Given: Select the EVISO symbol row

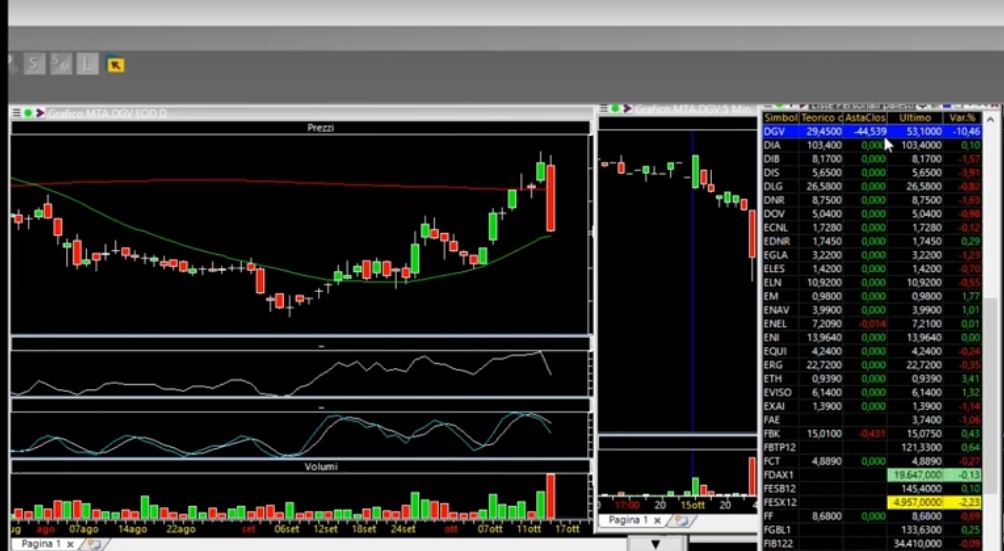Looking at the screenshot, I should tap(872, 392).
